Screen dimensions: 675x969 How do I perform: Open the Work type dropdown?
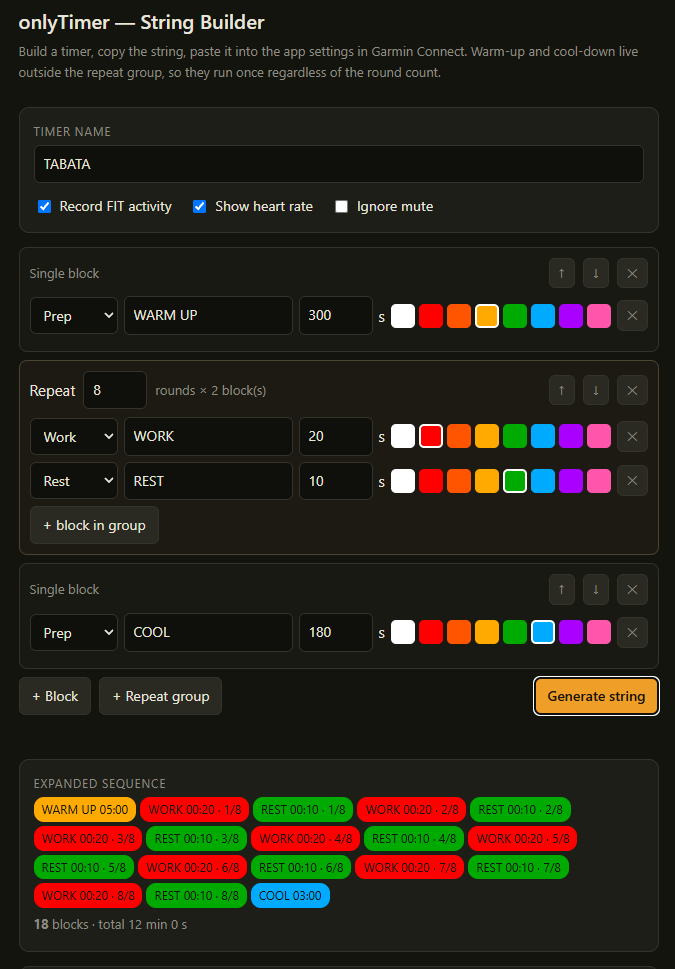coord(74,436)
